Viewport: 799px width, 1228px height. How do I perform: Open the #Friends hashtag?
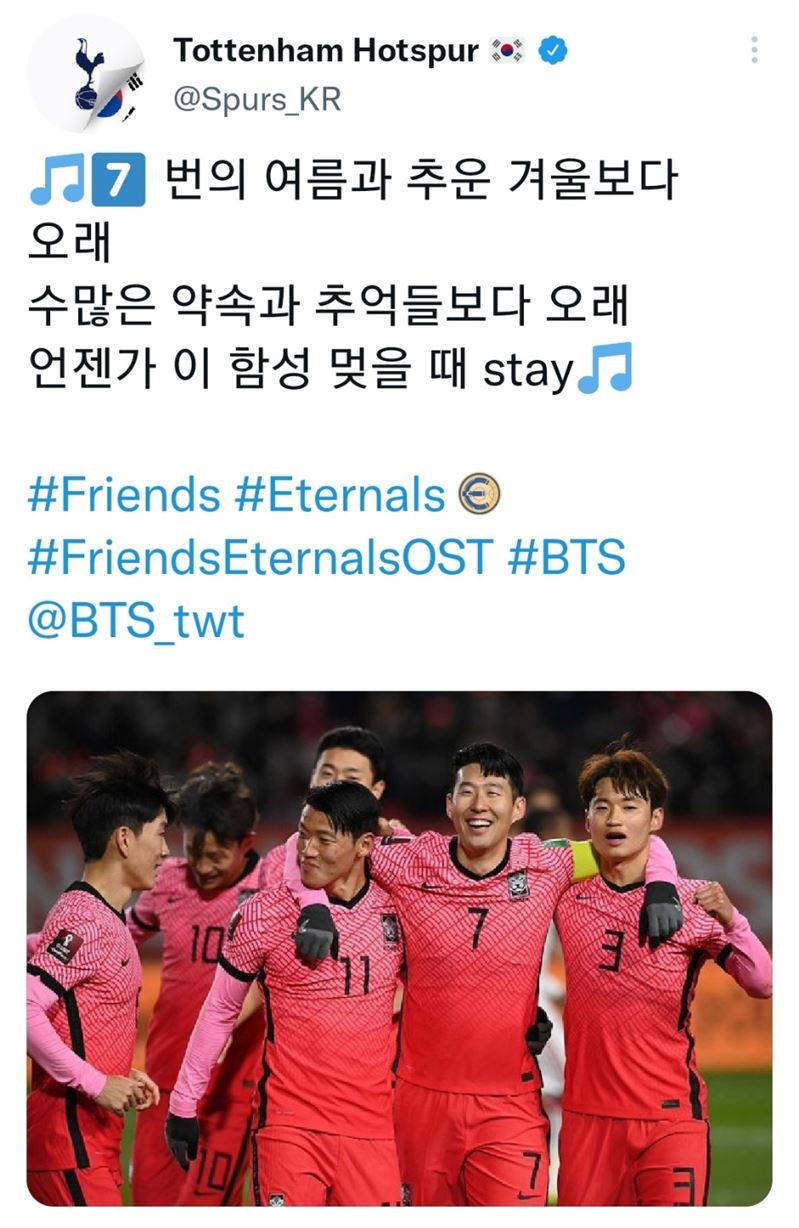[124, 495]
